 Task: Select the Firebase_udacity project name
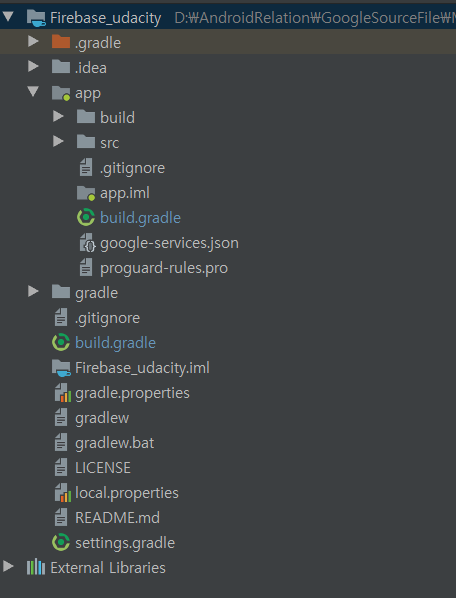106,18
